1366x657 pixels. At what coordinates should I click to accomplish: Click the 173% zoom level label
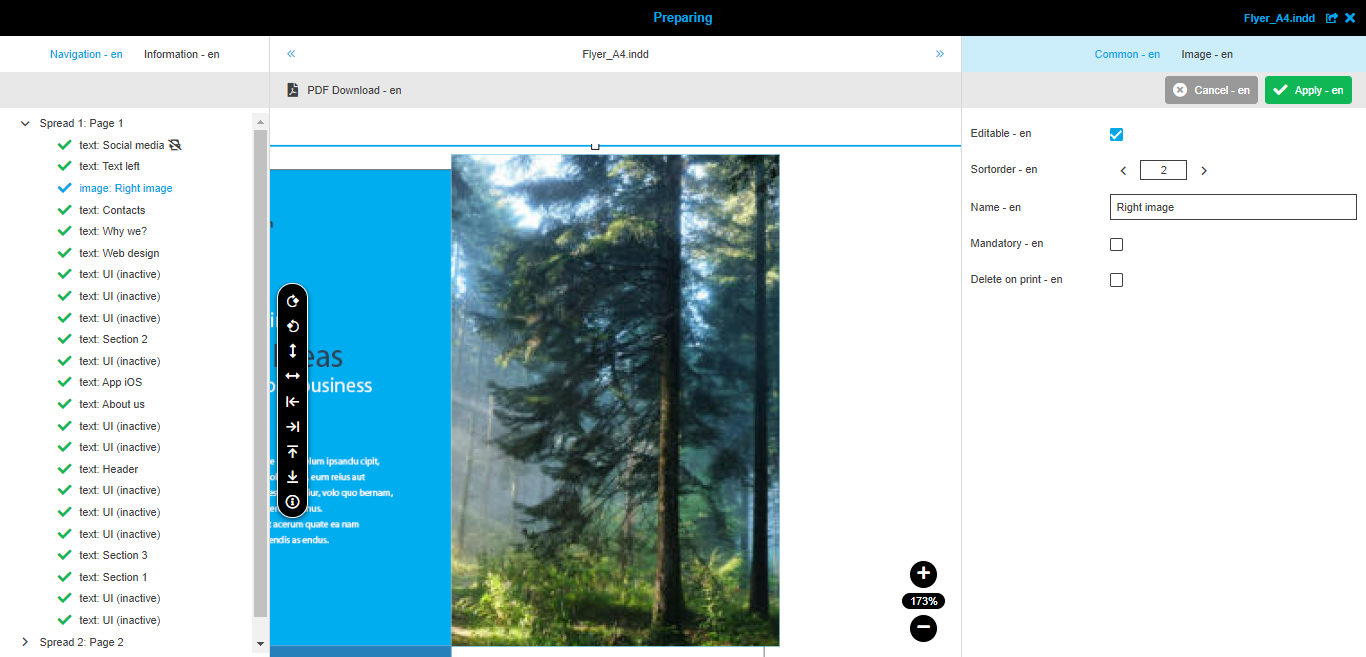tap(923, 601)
